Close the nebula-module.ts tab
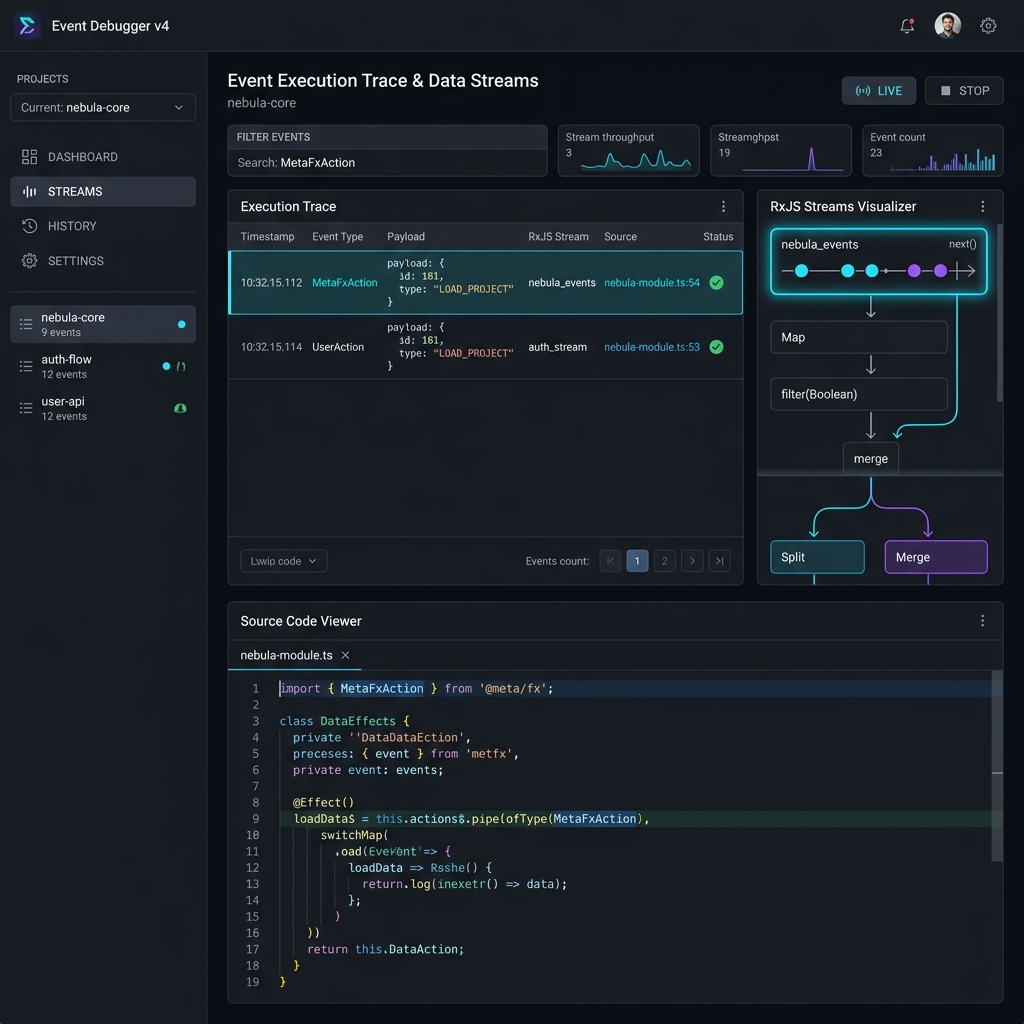Screen dimensions: 1024x1024 345,655
